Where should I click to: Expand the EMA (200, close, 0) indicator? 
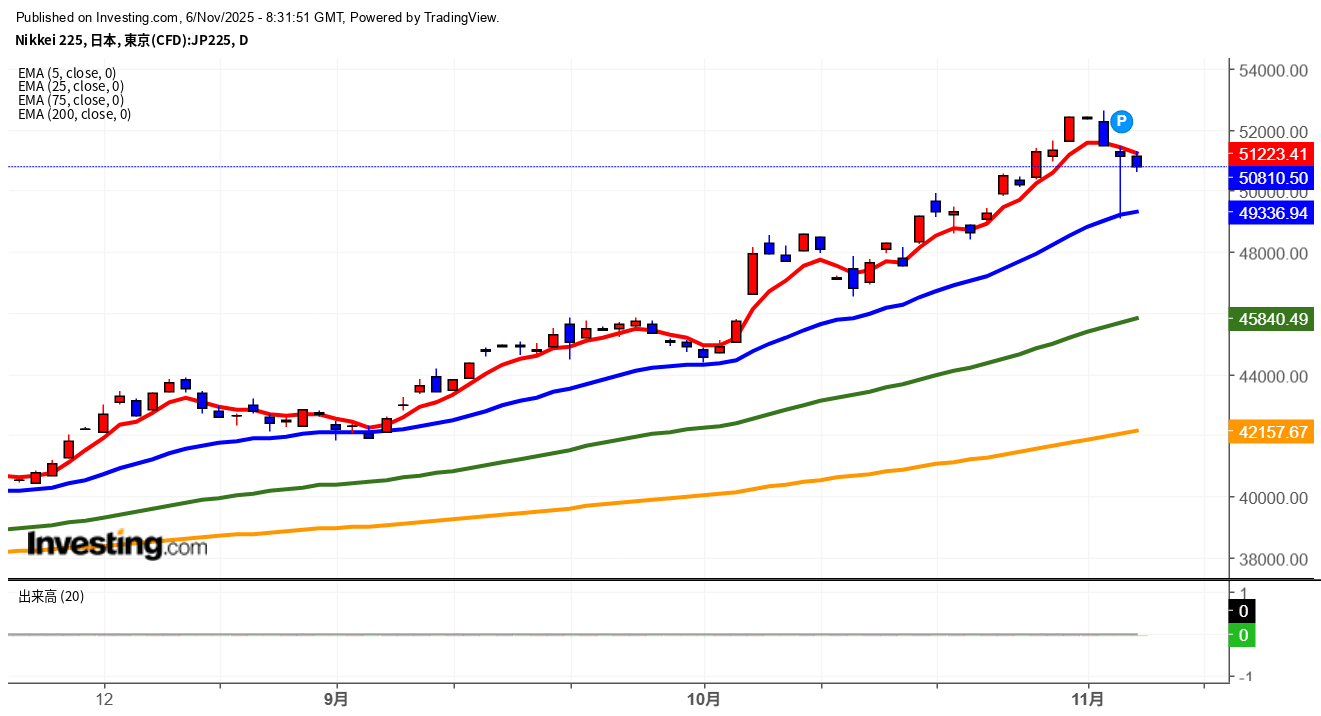click(x=74, y=114)
